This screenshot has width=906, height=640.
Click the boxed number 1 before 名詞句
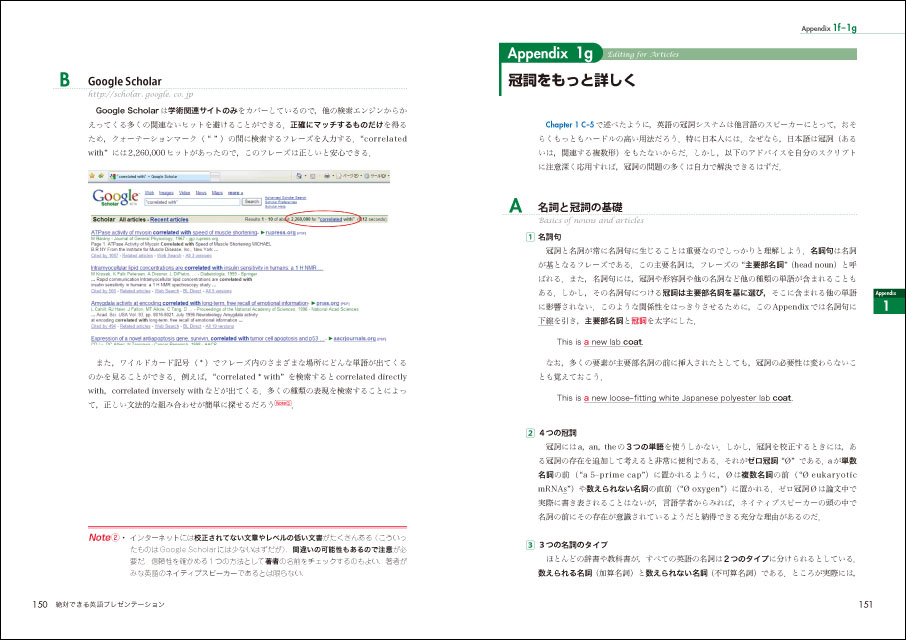click(x=531, y=236)
